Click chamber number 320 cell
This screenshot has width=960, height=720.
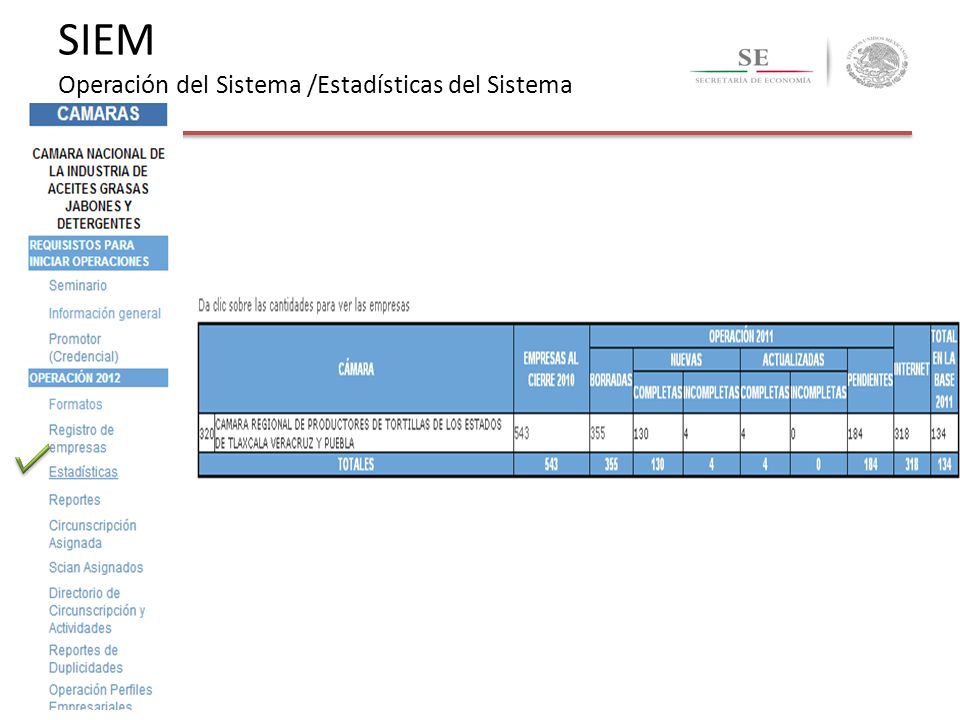click(x=206, y=433)
